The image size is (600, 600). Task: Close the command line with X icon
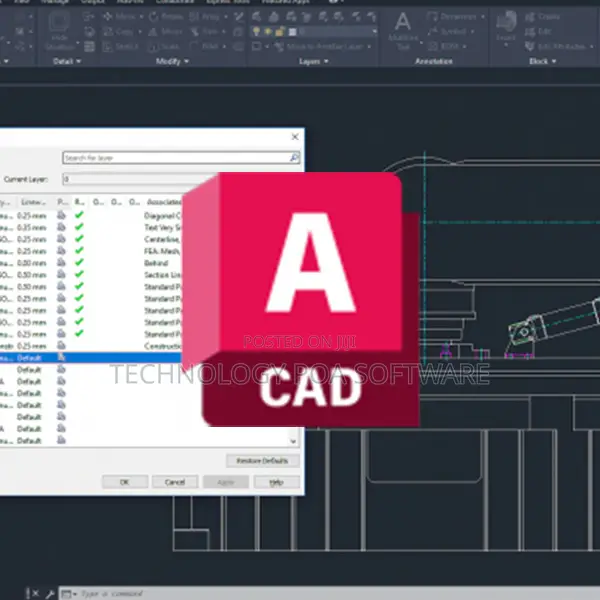[x=36, y=594]
